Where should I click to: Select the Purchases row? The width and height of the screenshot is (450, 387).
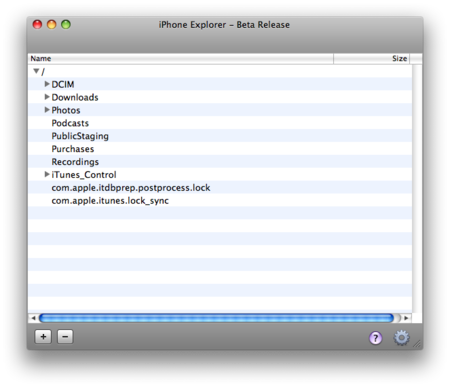[220, 149]
